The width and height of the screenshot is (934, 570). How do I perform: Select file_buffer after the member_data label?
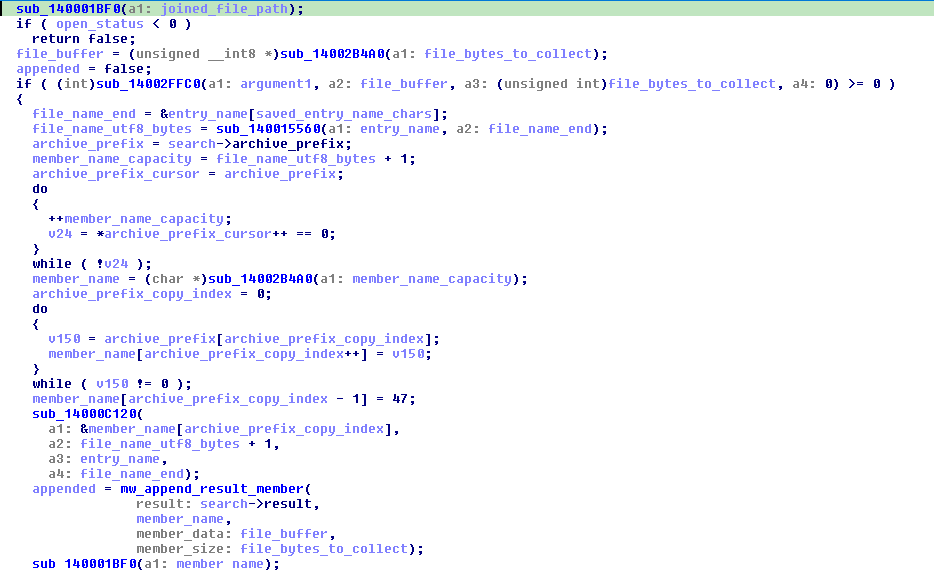coord(284,534)
